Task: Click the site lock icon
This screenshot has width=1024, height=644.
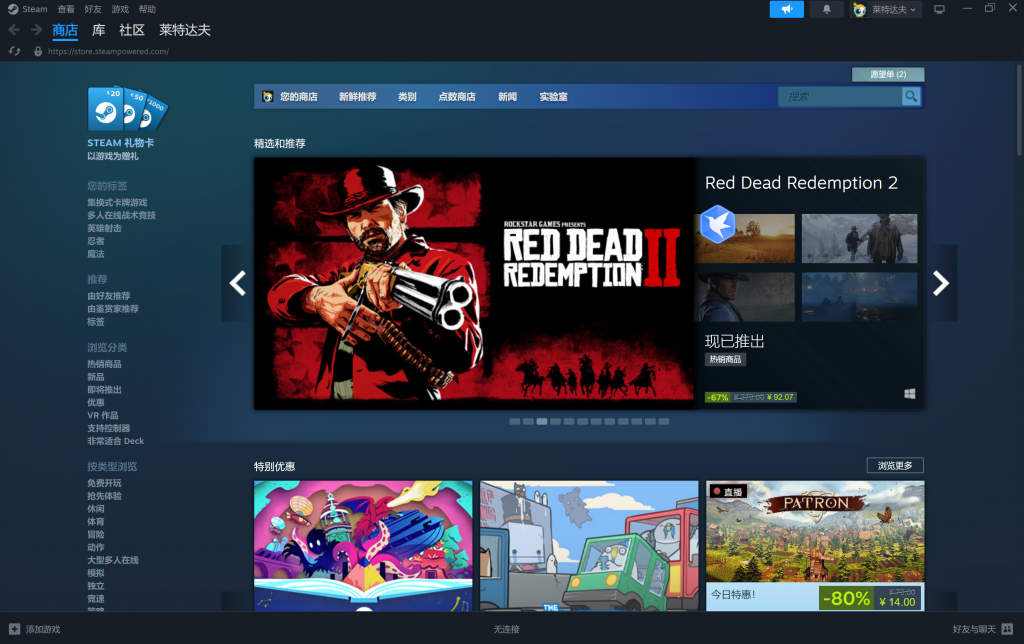Action: point(38,51)
